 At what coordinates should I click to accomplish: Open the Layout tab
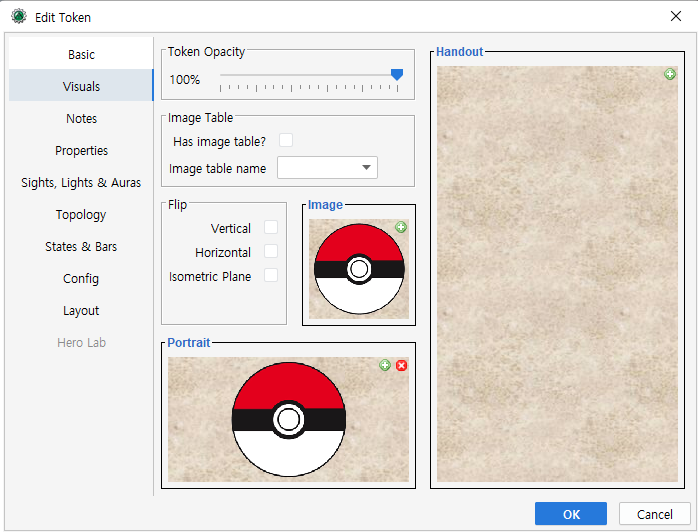(81, 311)
